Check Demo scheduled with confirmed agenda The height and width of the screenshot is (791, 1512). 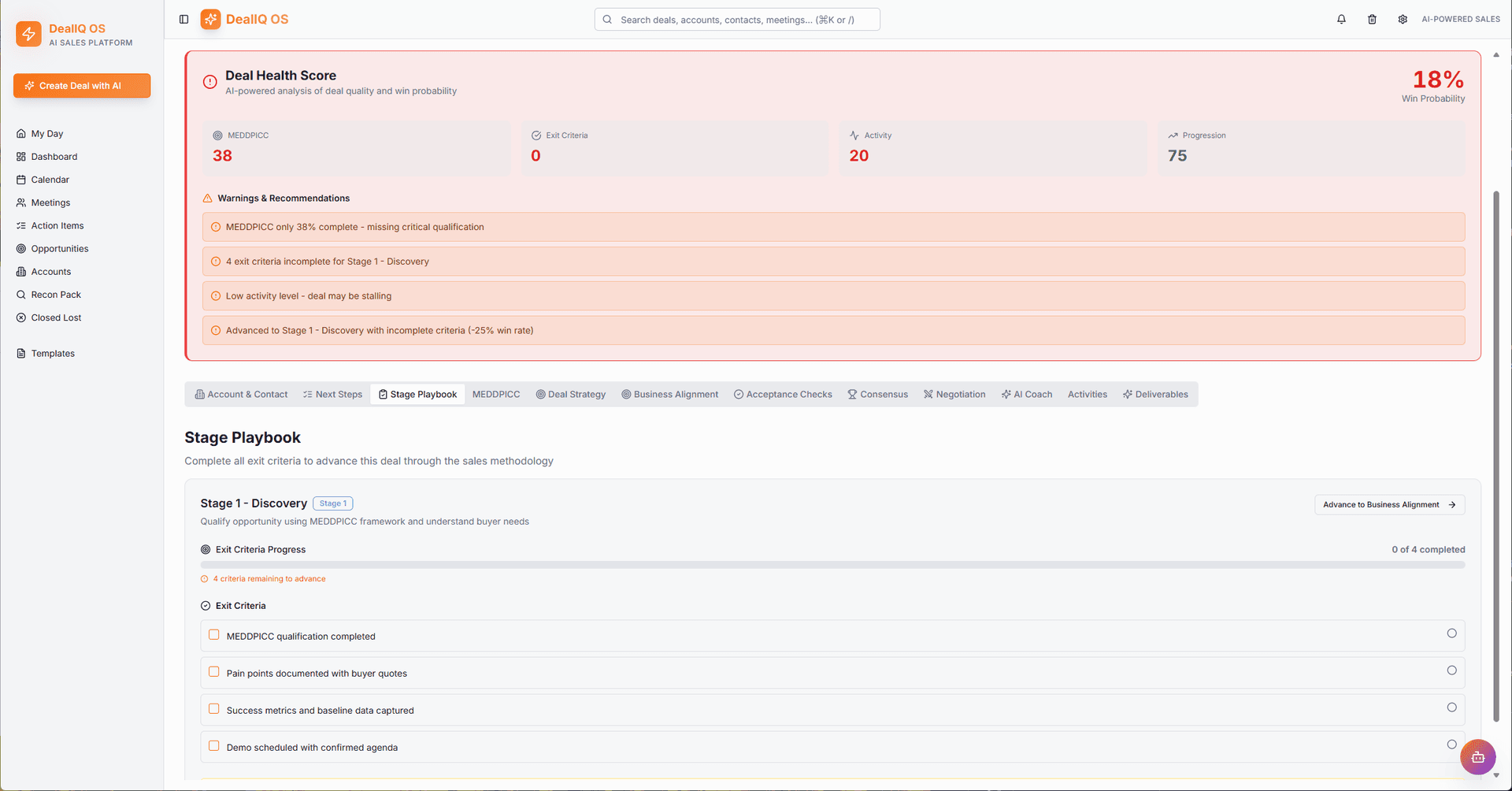[x=214, y=746]
